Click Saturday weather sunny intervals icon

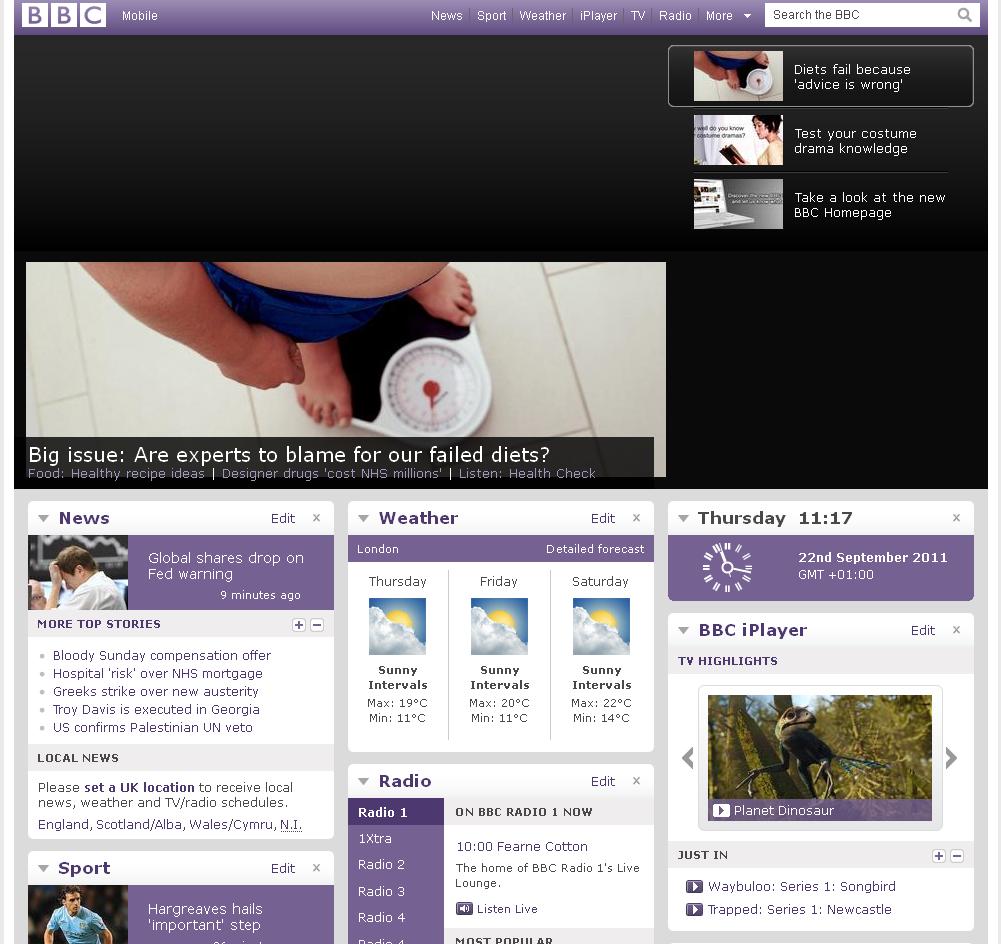[x=601, y=626]
